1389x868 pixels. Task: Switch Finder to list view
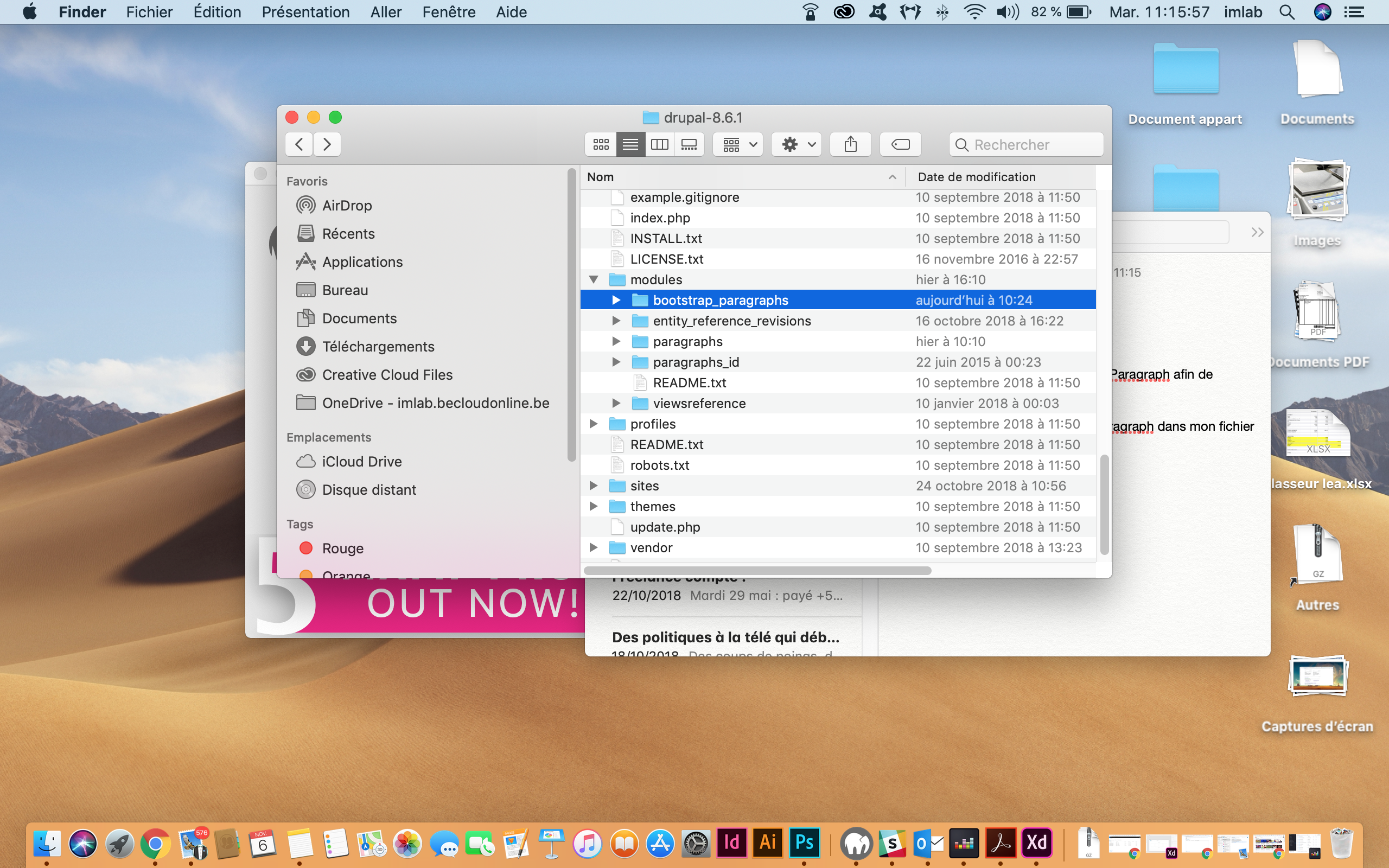pos(630,144)
